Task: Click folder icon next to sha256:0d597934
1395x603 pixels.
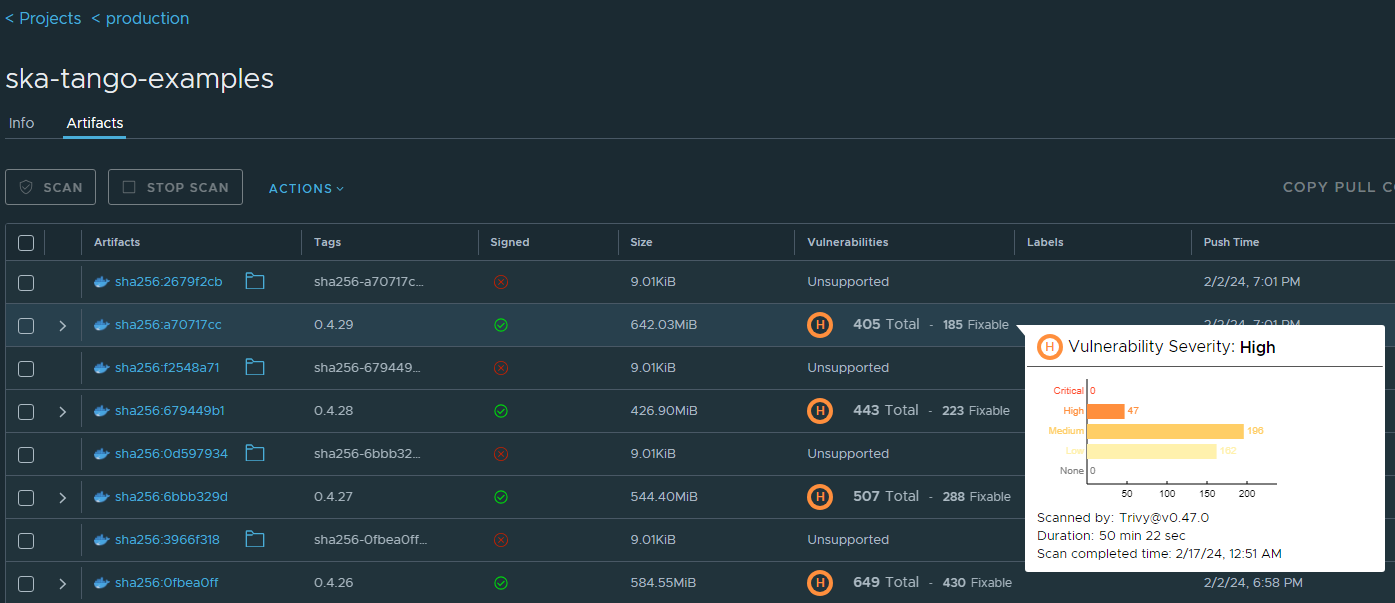Action: point(255,453)
